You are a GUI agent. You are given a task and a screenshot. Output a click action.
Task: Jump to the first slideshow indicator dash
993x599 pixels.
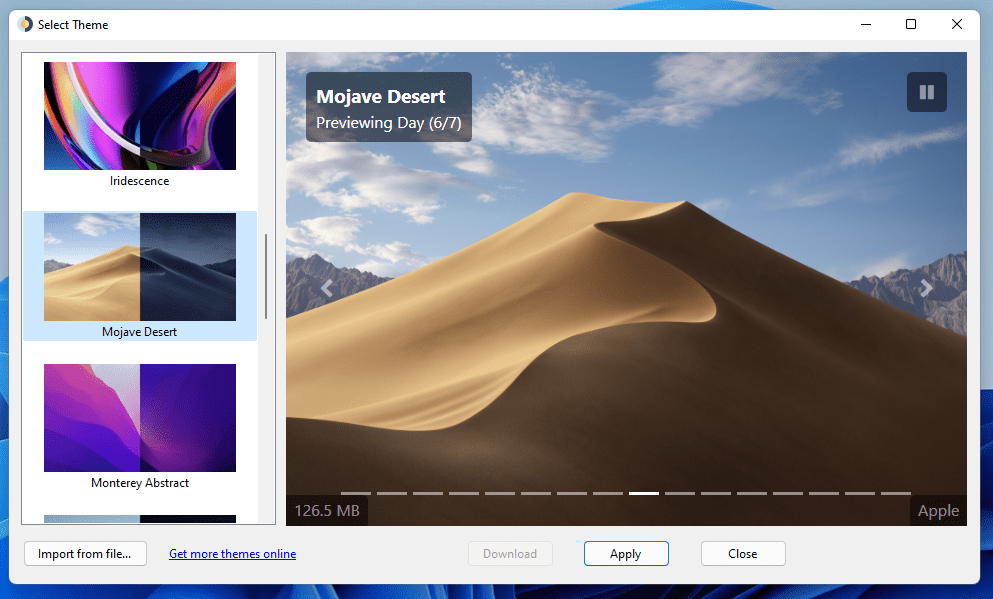coord(356,493)
